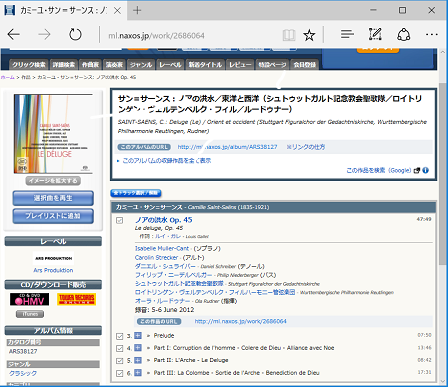Expand track 6 Part III plus icon

point(138,372)
